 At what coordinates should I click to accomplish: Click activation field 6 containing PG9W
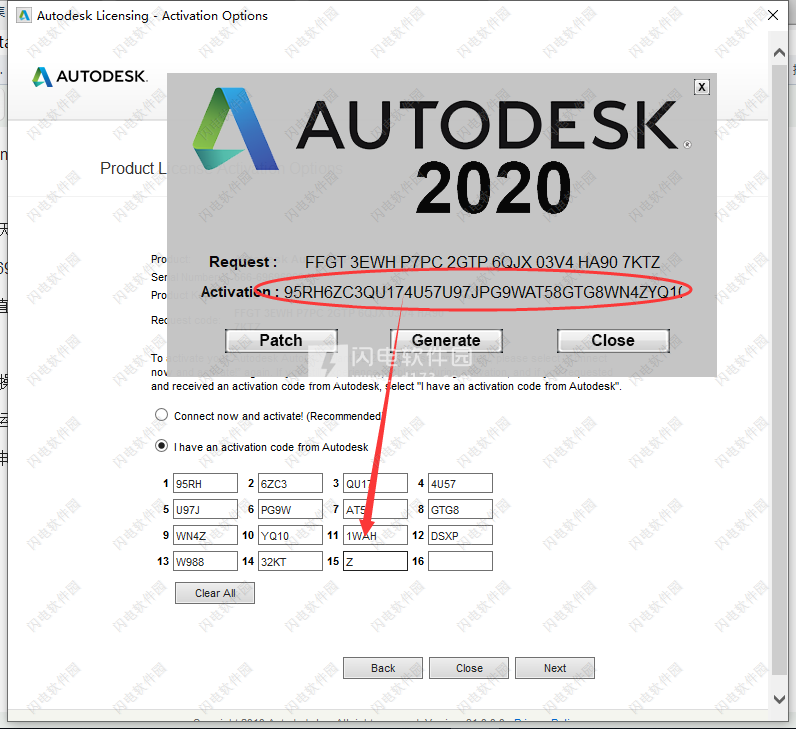[x=290, y=509]
